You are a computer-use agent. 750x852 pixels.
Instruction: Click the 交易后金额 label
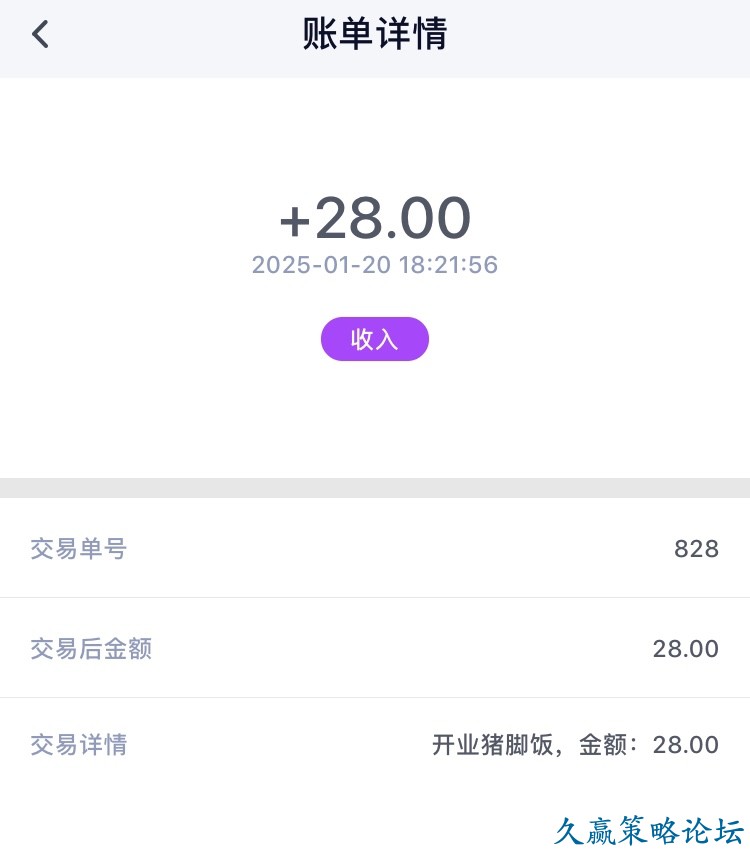coord(91,648)
